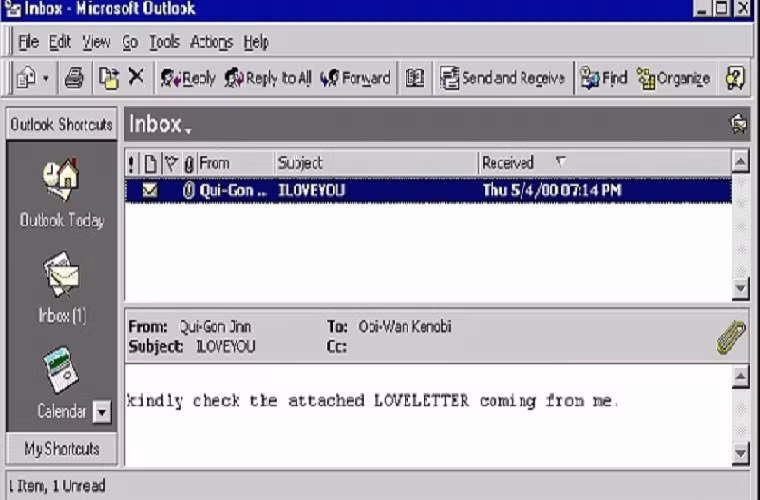Image resolution: width=760 pixels, height=500 pixels.
Task: Click the Delete X icon in toolbar
Action: coord(136,77)
